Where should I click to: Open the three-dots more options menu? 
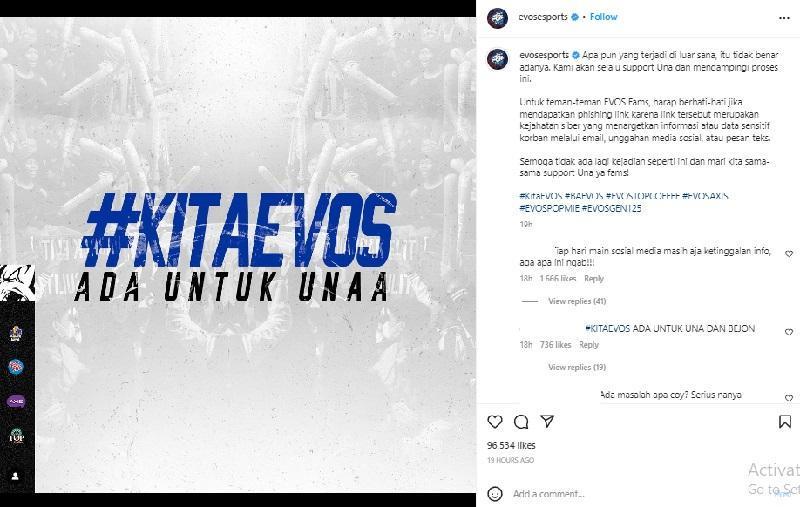(x=784, y=18)
